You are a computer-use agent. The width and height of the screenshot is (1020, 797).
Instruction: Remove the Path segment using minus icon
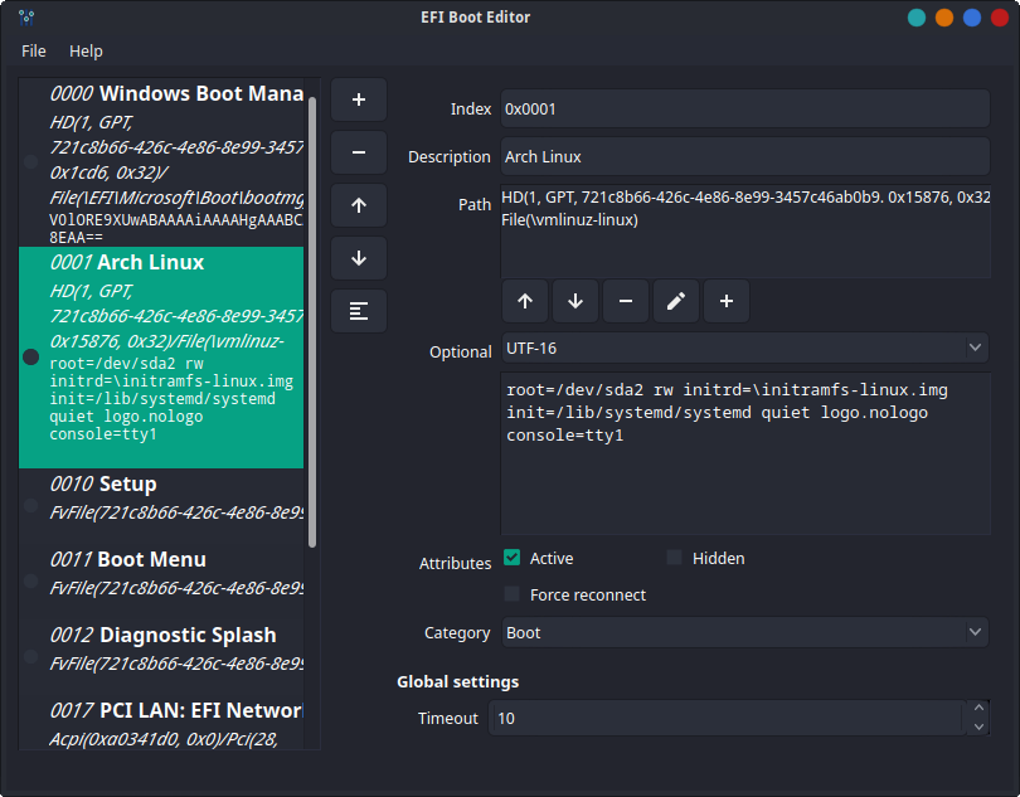pos(625,301)
